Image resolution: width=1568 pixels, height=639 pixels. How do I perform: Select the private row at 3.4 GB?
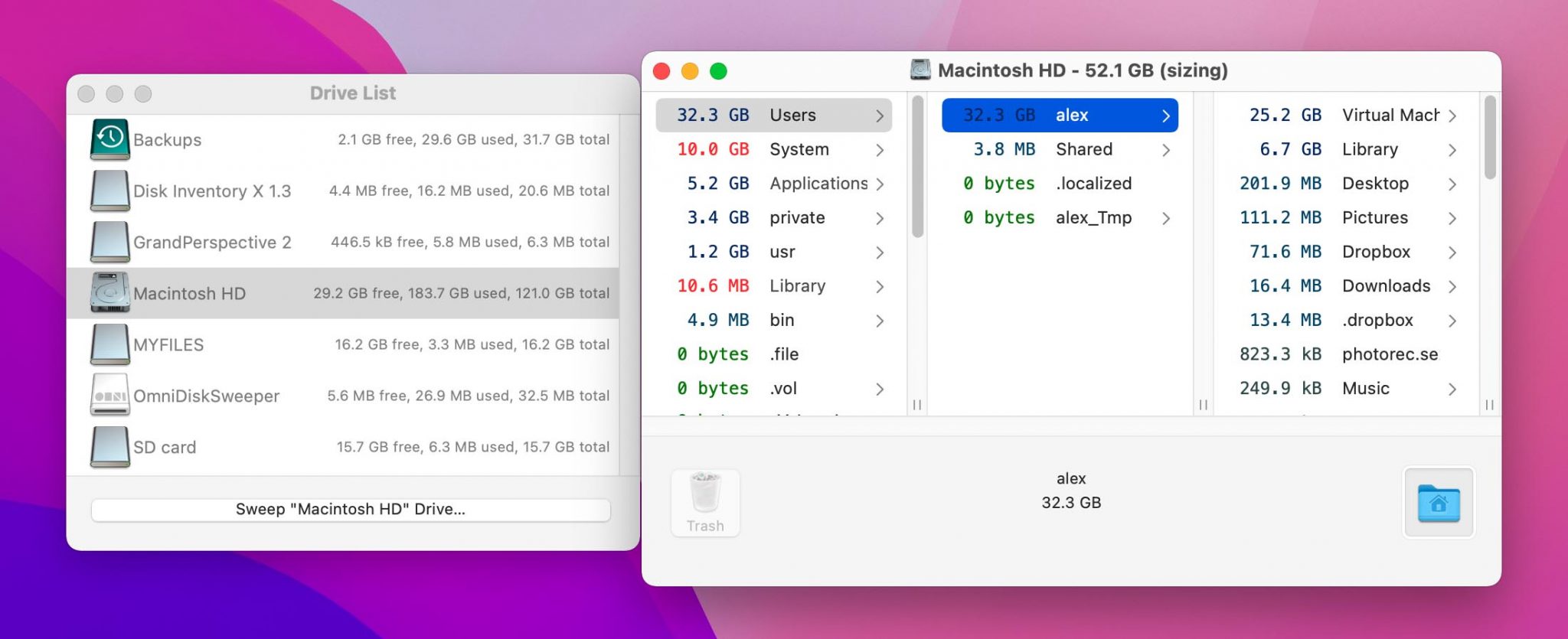[x=774, y=217]
